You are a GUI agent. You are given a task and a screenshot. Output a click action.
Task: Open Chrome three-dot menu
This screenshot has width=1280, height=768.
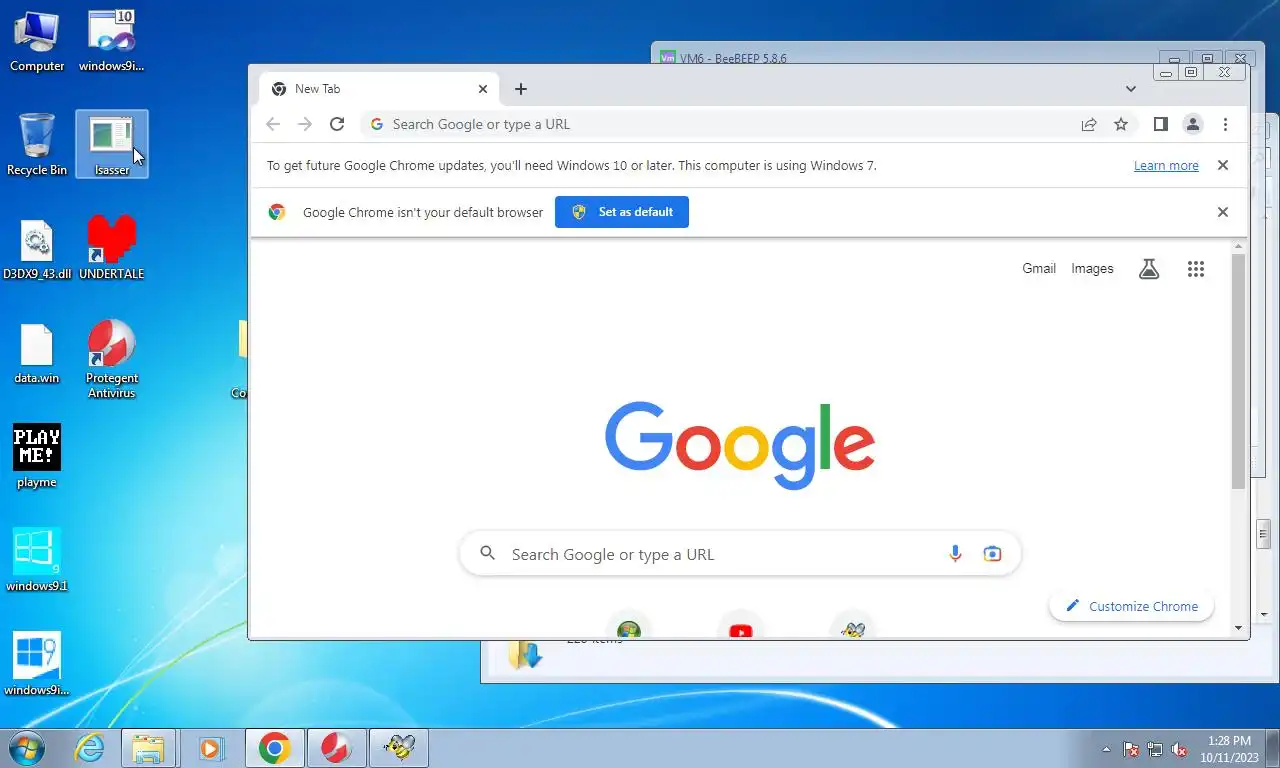[1225, 124]
